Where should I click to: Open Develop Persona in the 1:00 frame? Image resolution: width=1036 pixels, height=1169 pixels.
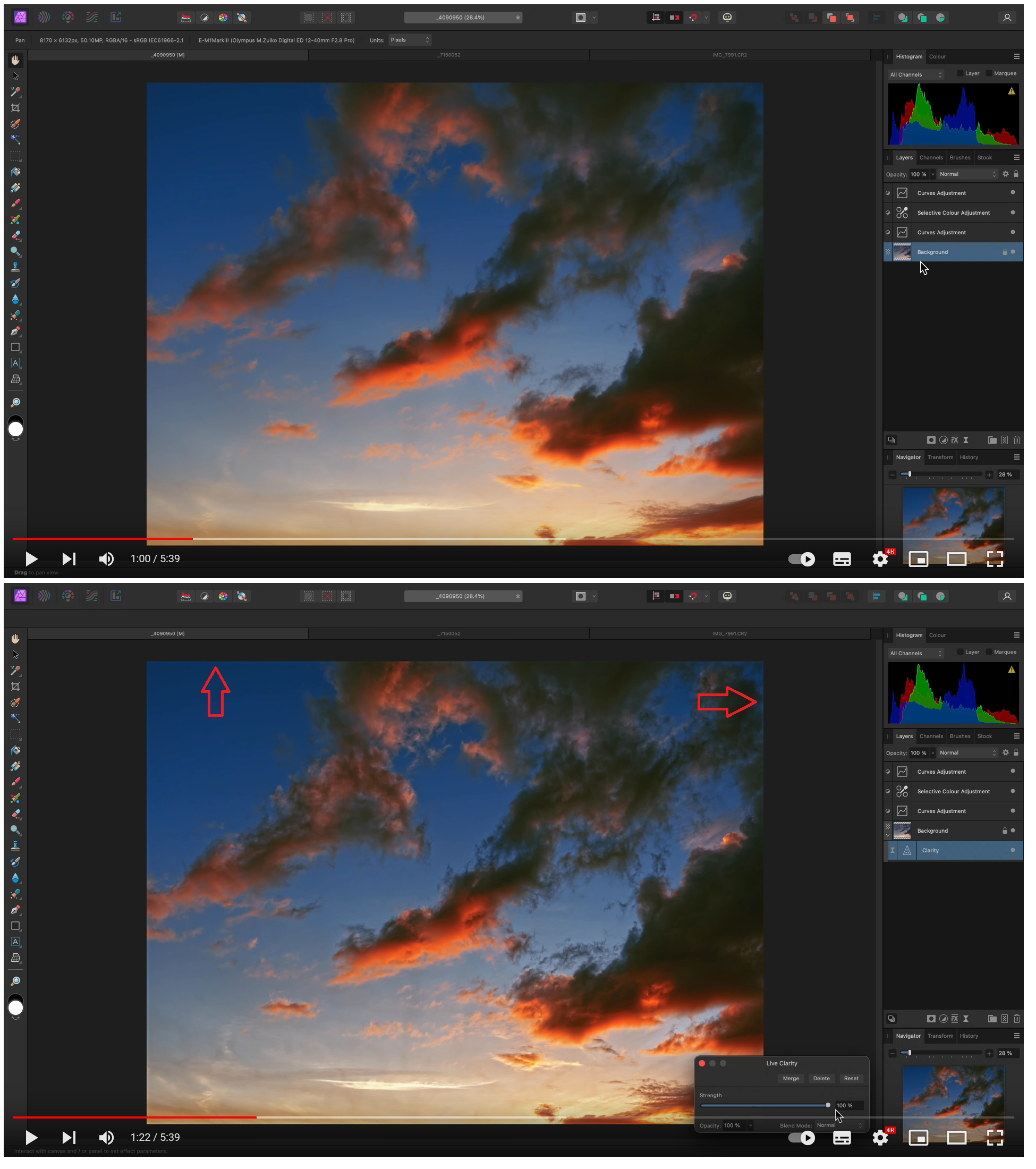pos(69,17)
